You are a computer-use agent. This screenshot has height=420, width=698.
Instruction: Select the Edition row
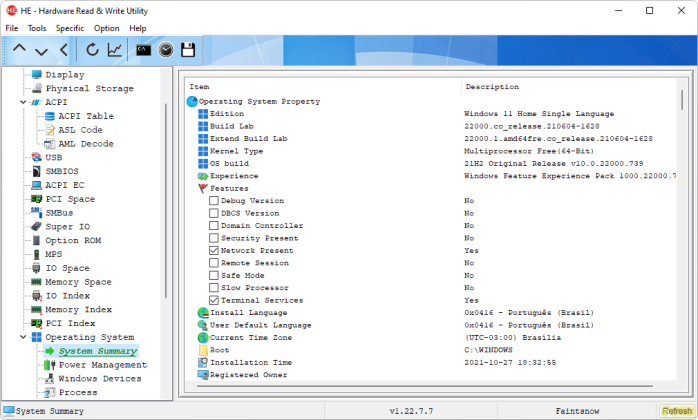(431, 114)
